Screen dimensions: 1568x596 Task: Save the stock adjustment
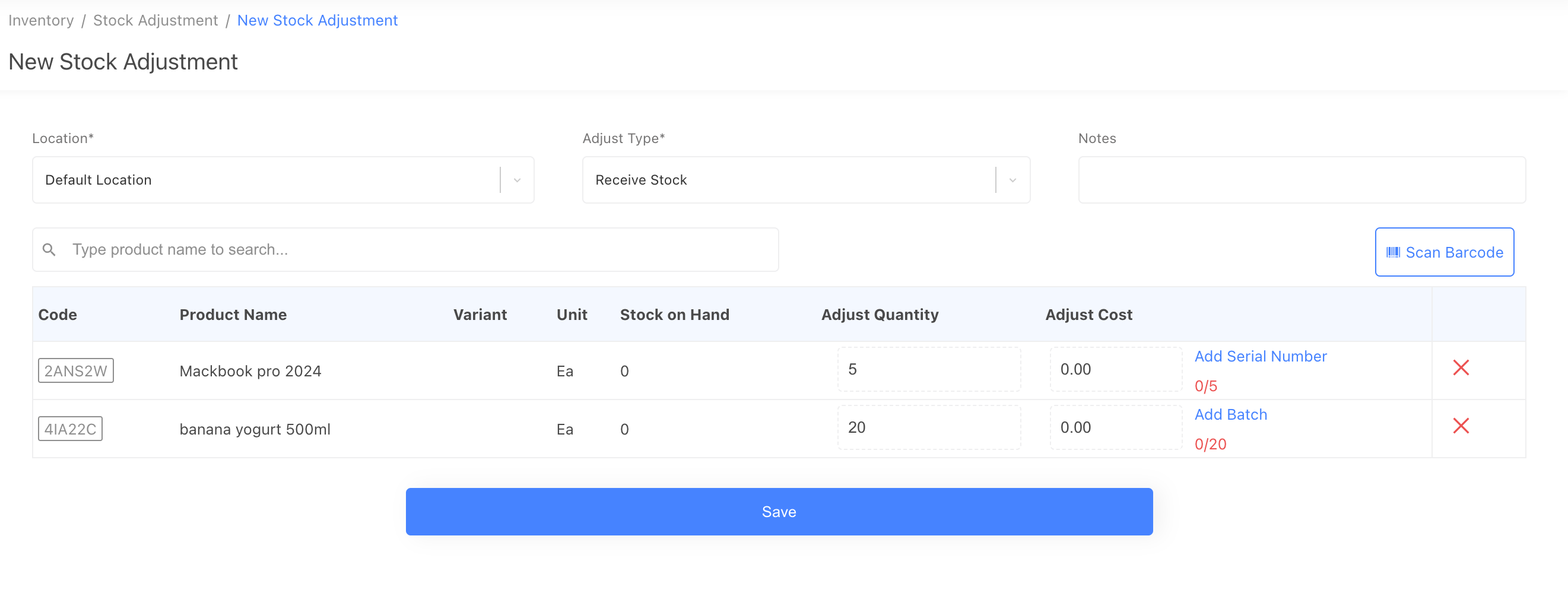point(779,511)
